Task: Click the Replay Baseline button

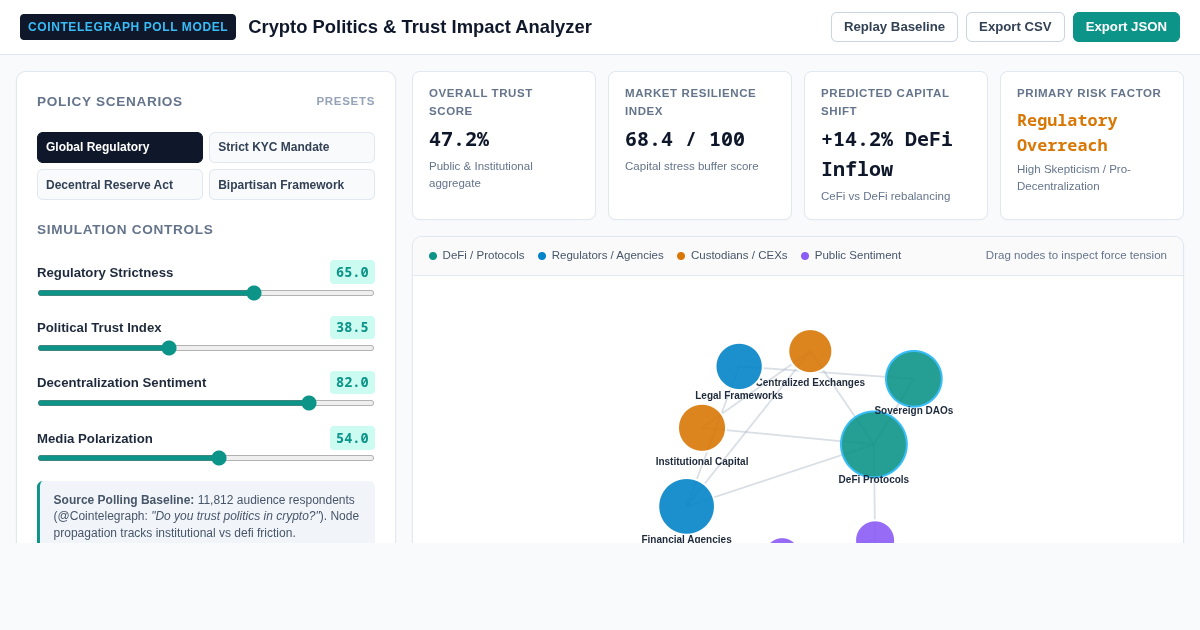Action: [894, 27]
